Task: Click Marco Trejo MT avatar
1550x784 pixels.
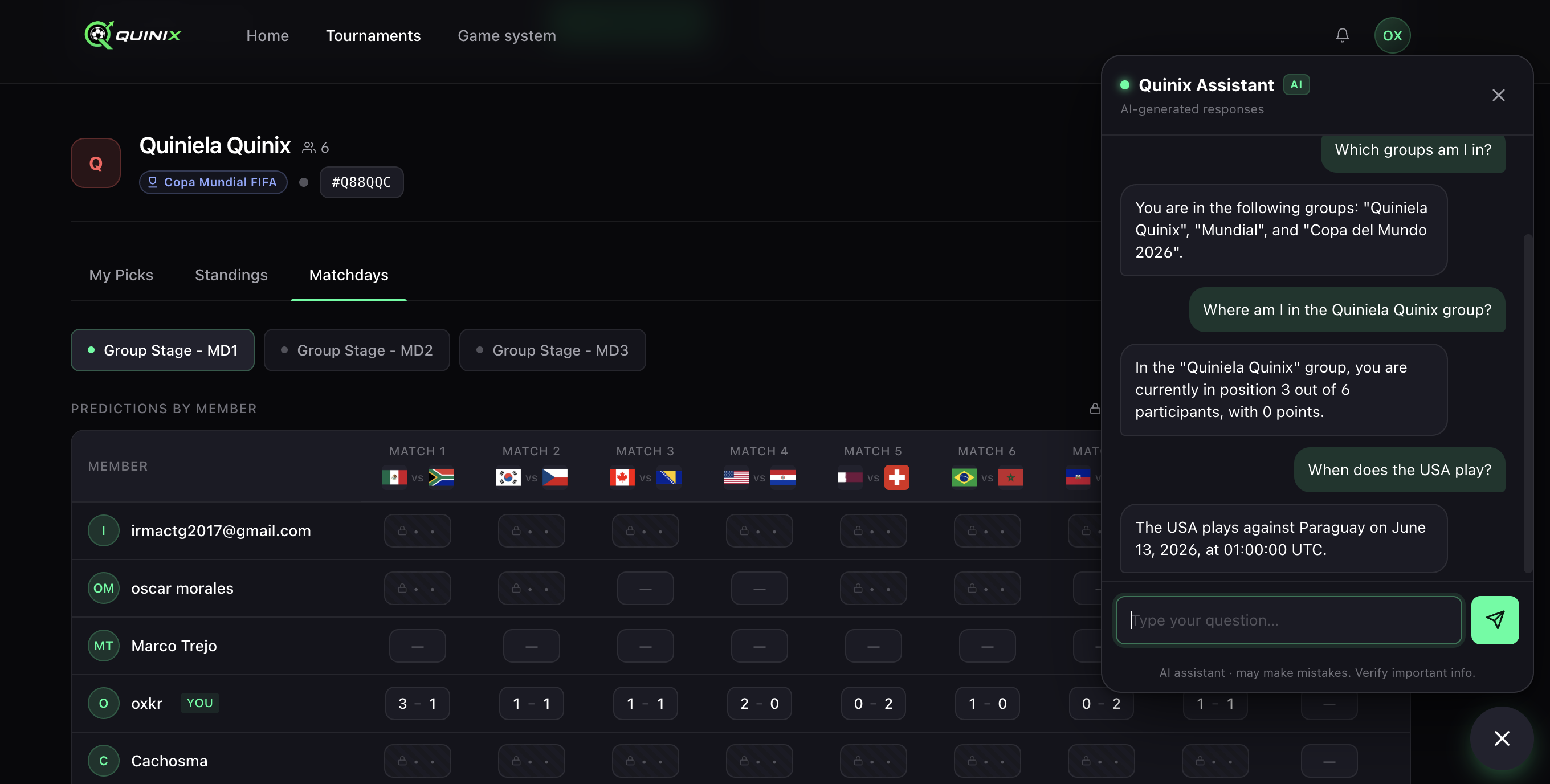Action: point(104,646)
